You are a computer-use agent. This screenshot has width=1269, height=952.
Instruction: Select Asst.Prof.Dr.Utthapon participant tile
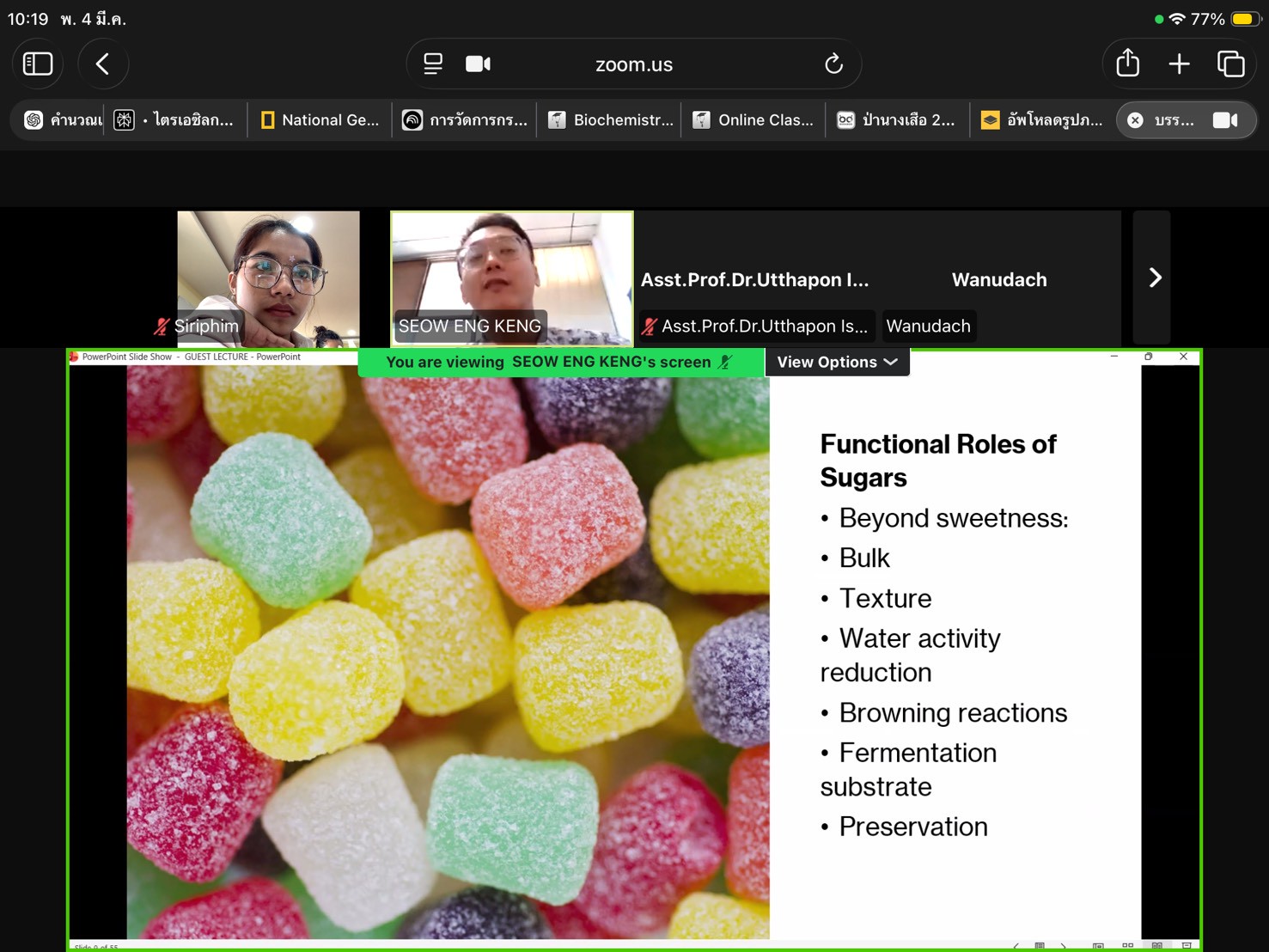(x=755, y=279)
